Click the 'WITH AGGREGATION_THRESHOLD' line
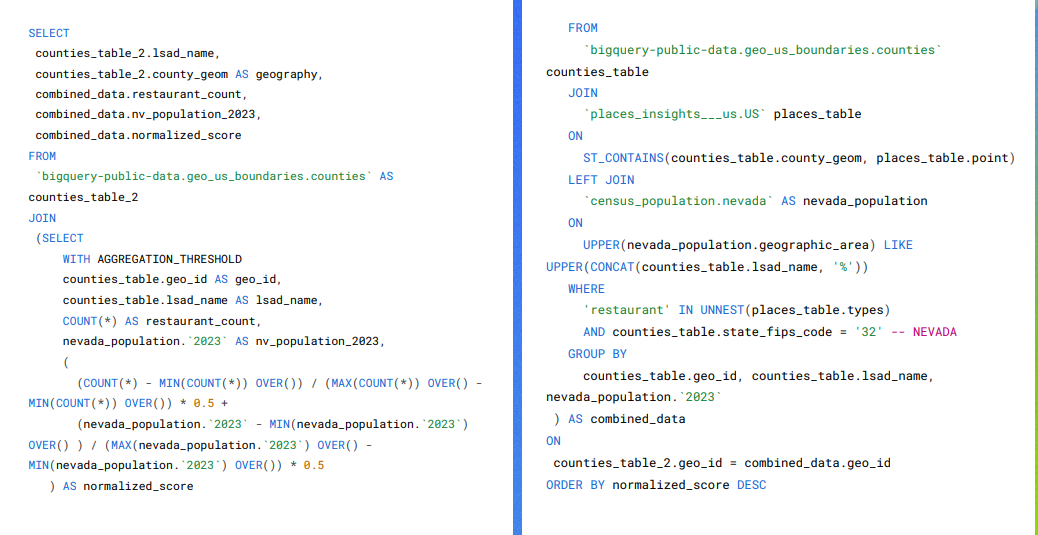The width and height of the screenshot is (1038, 535). point(152,258)
